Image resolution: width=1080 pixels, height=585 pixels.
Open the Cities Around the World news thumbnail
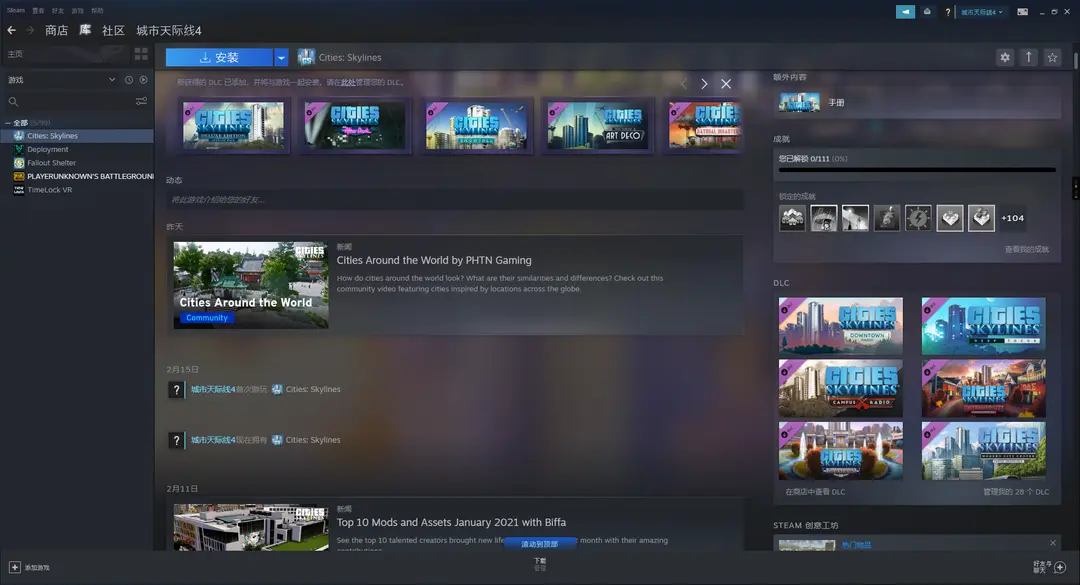(251, 285)
